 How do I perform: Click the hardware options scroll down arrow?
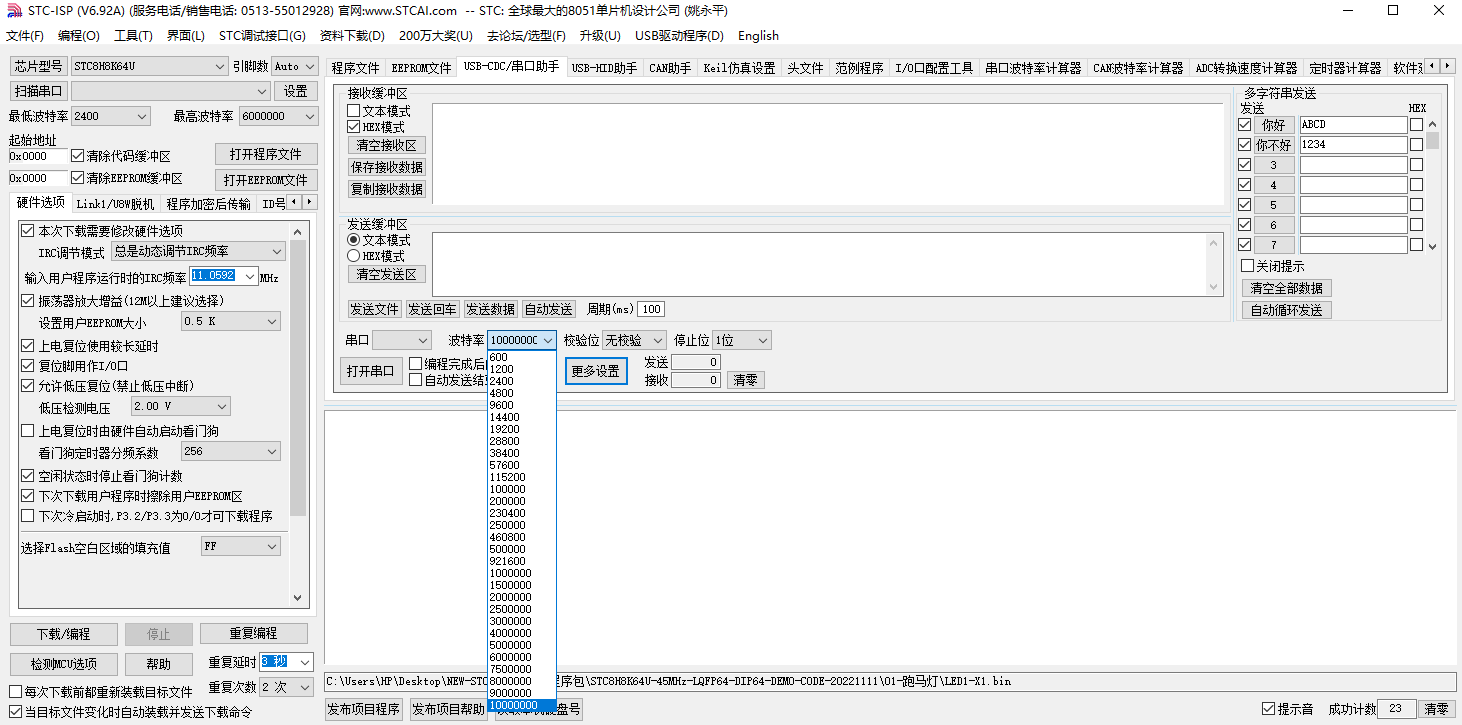point(298,598)
